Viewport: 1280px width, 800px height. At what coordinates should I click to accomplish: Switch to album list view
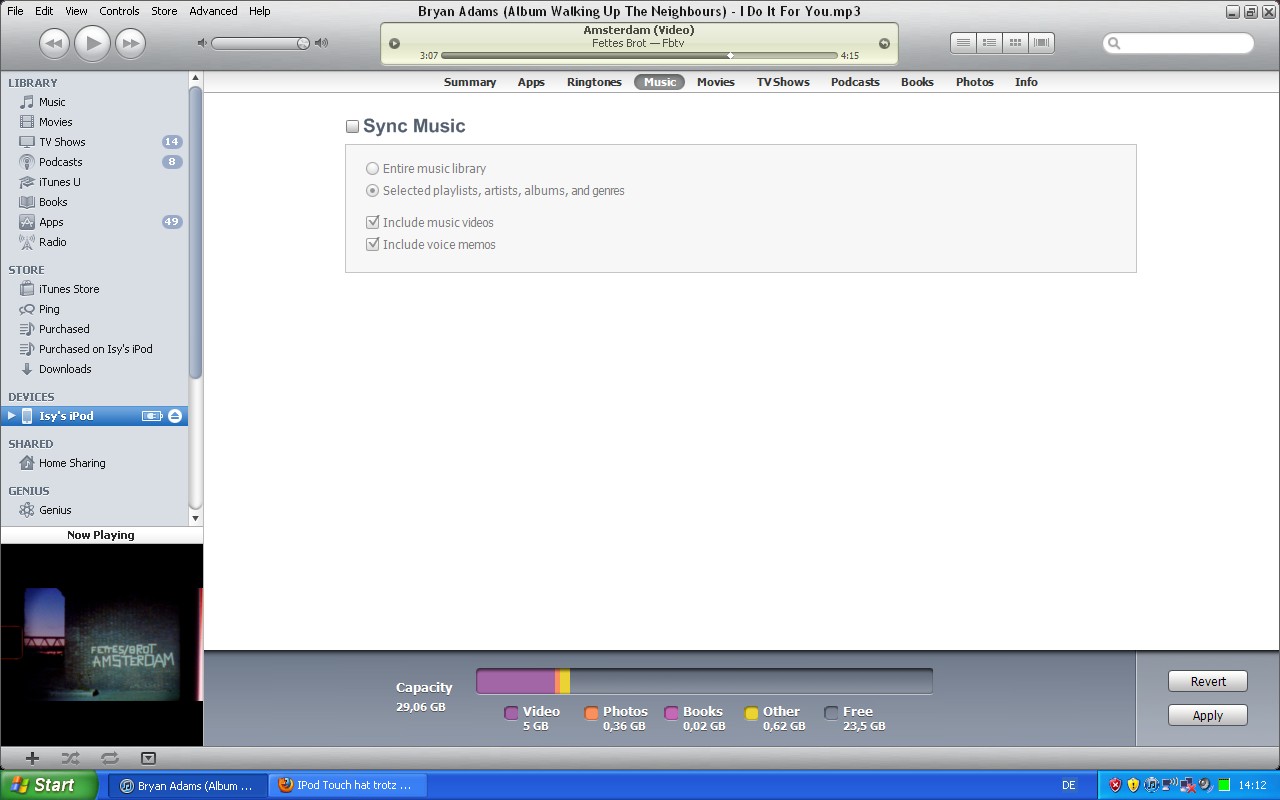pos(989,43)
